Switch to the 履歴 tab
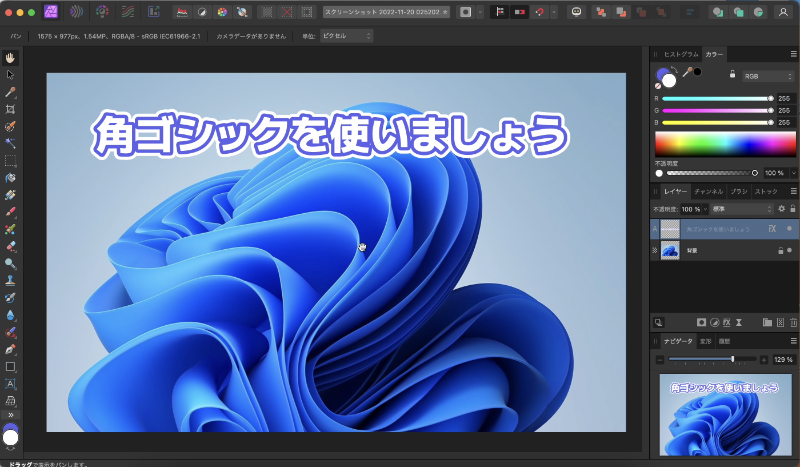 pos(724,341)
